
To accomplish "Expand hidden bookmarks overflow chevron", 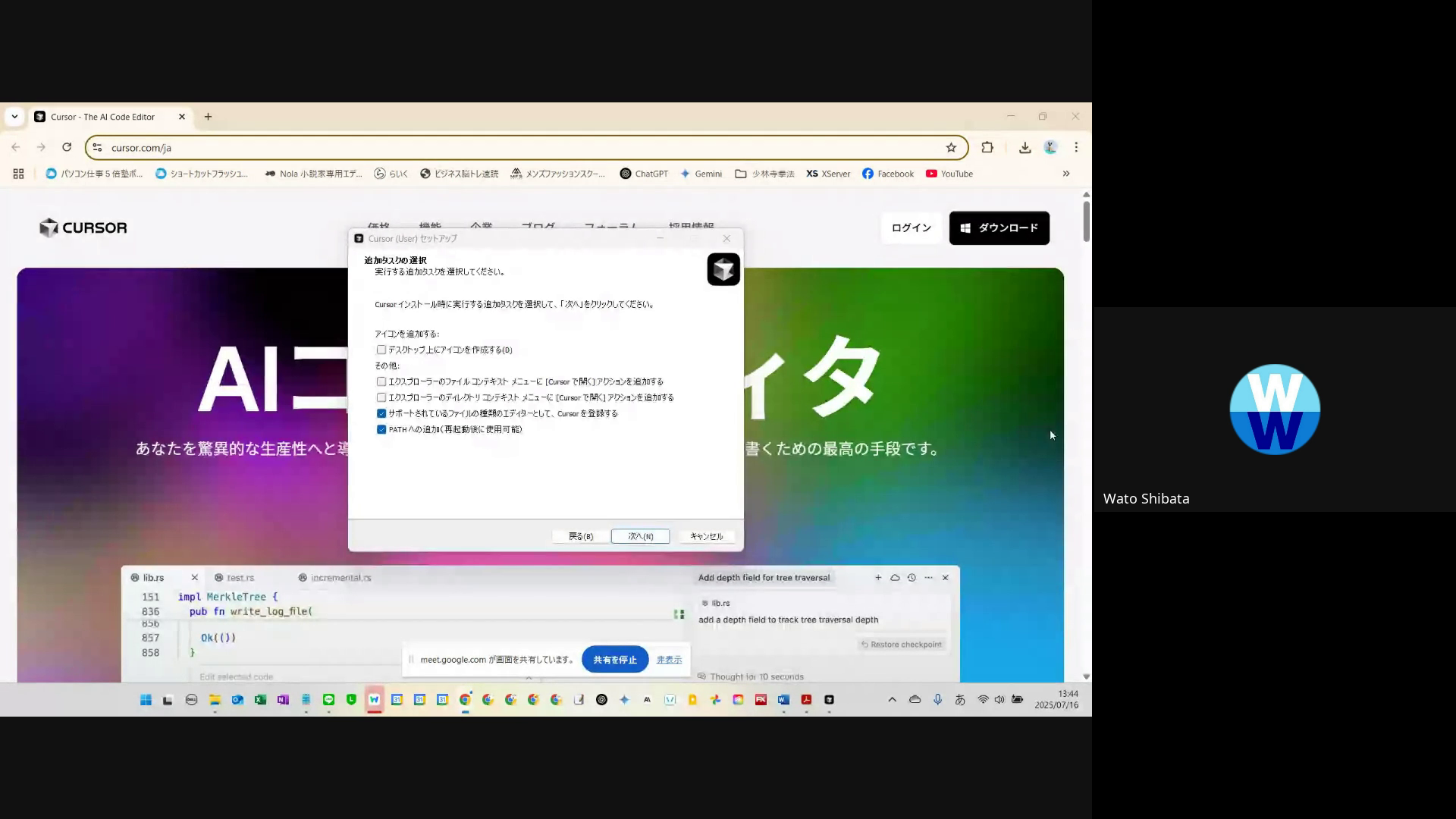I will click(x=1065, y=174).
